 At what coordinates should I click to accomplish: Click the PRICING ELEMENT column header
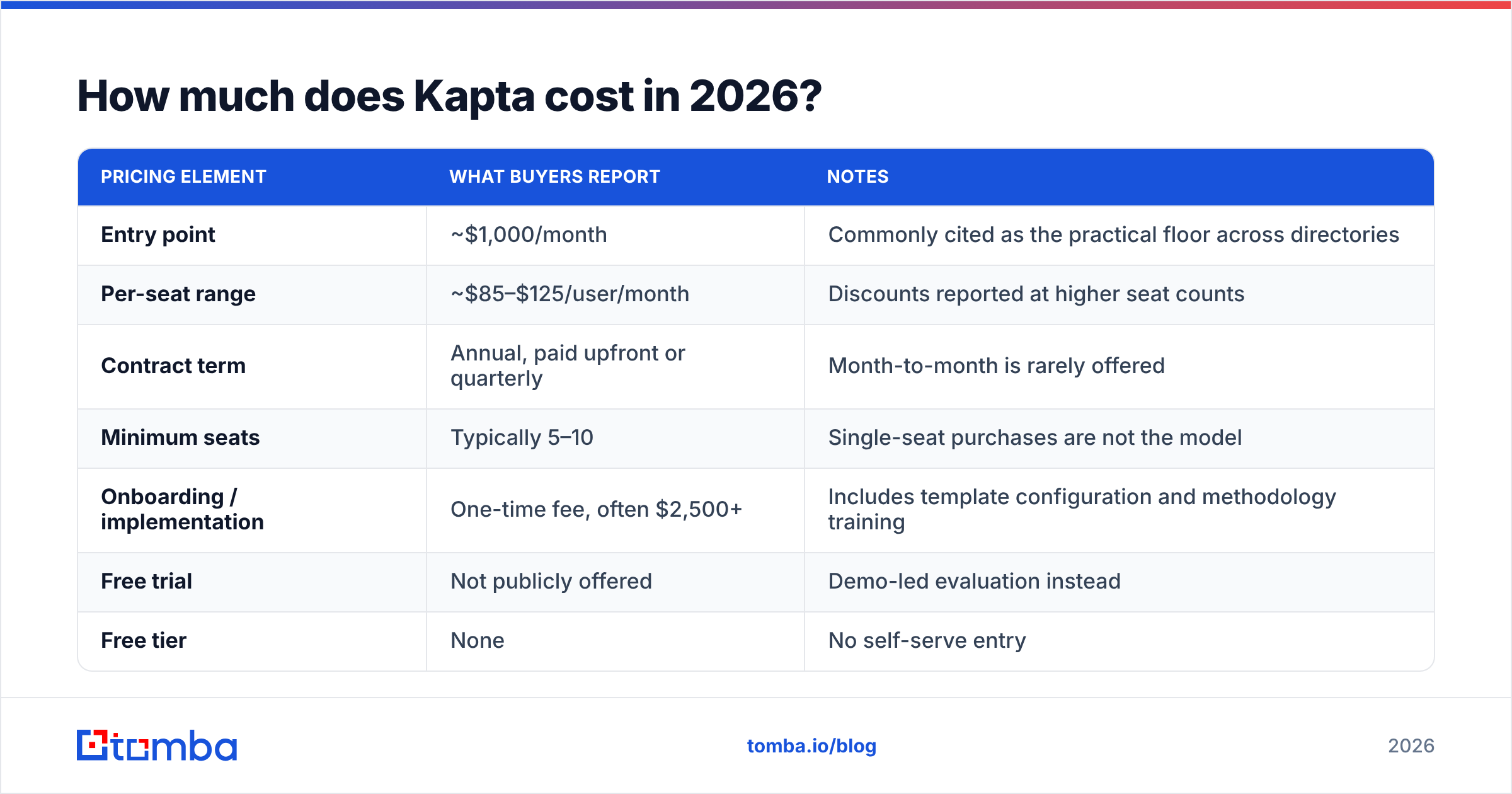pyautogui.click(x=183, y=176)
